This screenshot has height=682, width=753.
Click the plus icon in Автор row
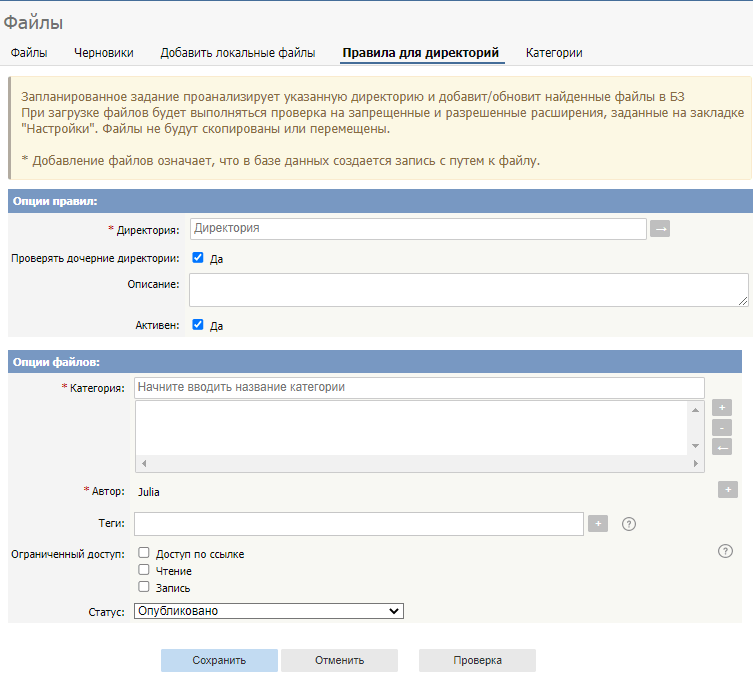[x=728, y=489]
